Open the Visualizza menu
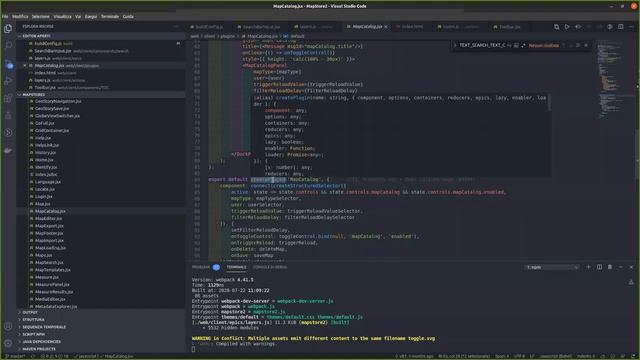 (x=62, y=17)
